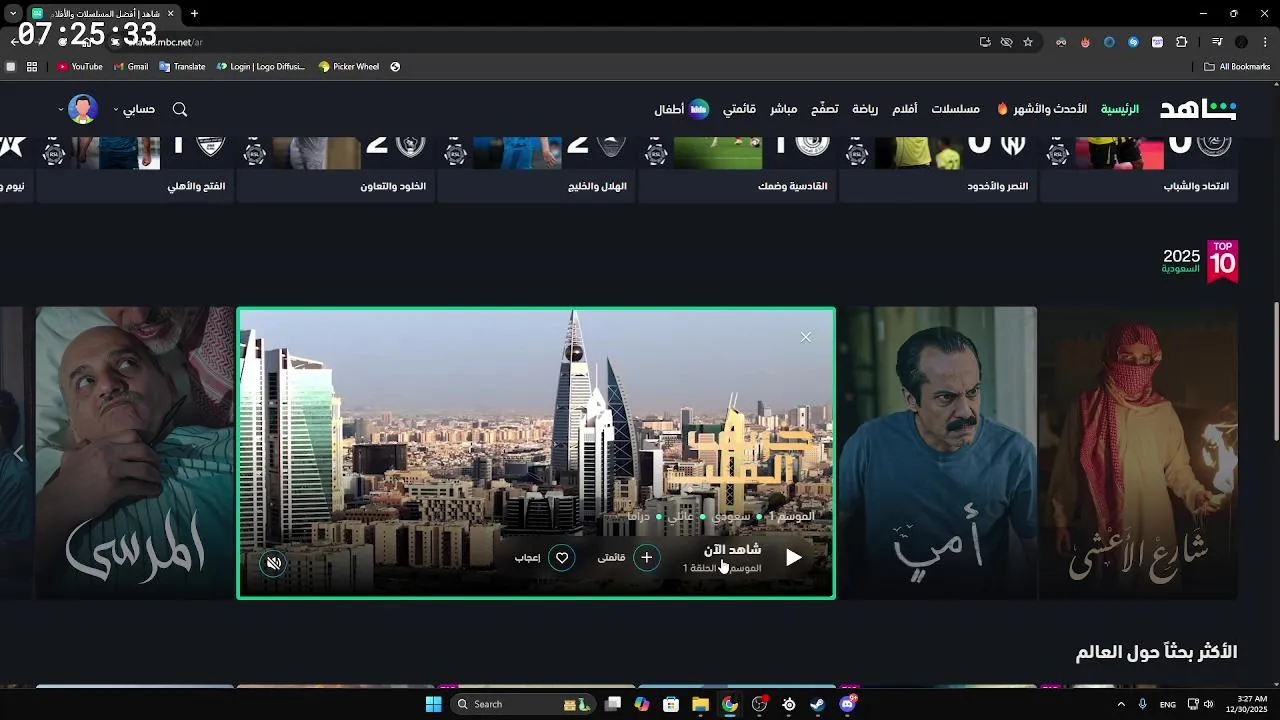Open the Chrome three-dot menu
Viewport: 1280px width, 720px height.
(x=1265, y=42)
